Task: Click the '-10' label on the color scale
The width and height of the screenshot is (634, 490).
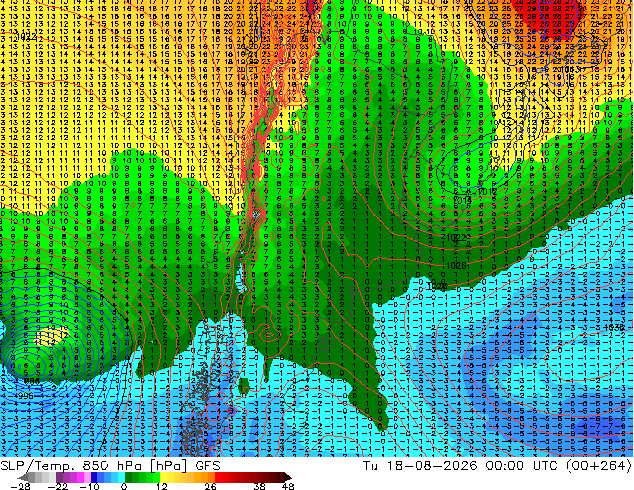Action: tap(89, 486)
